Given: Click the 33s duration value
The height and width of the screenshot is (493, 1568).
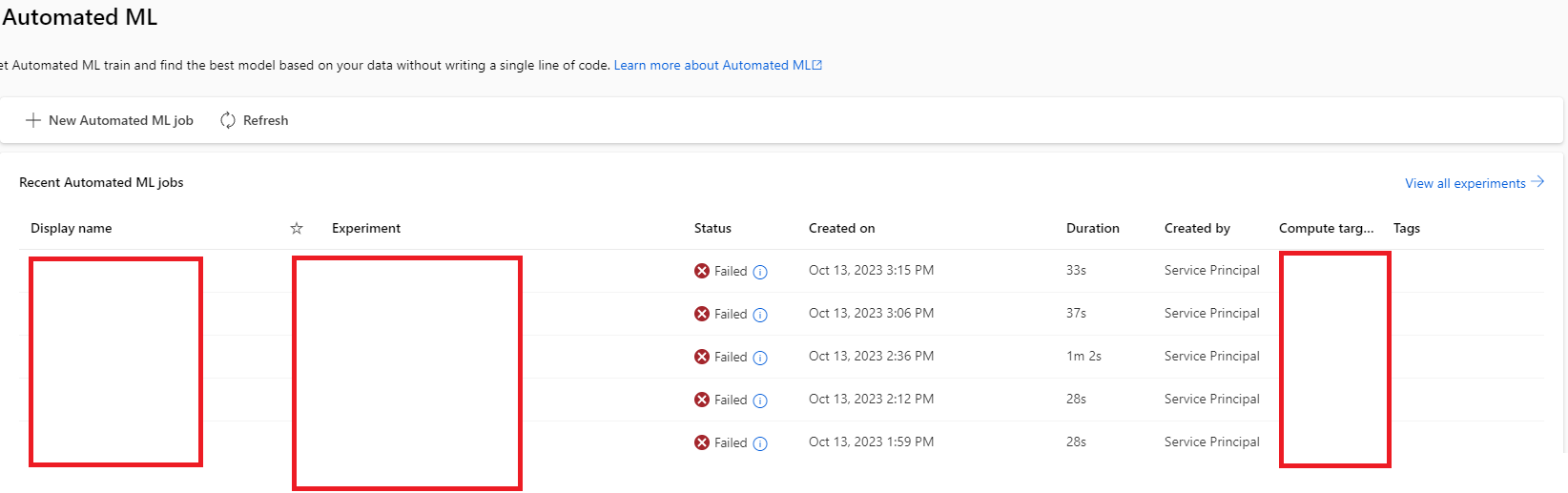Looking at the screenshot, I should click(x=1076, y=270).
